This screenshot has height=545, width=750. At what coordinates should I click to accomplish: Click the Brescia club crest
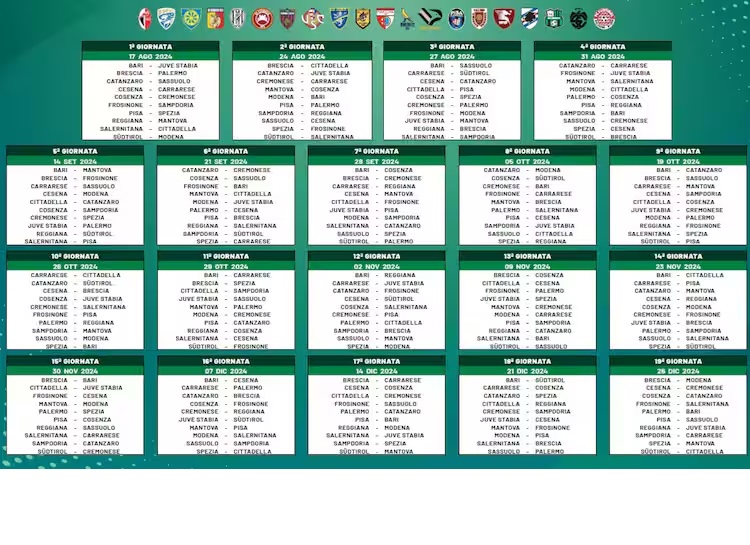pos(166,19)
